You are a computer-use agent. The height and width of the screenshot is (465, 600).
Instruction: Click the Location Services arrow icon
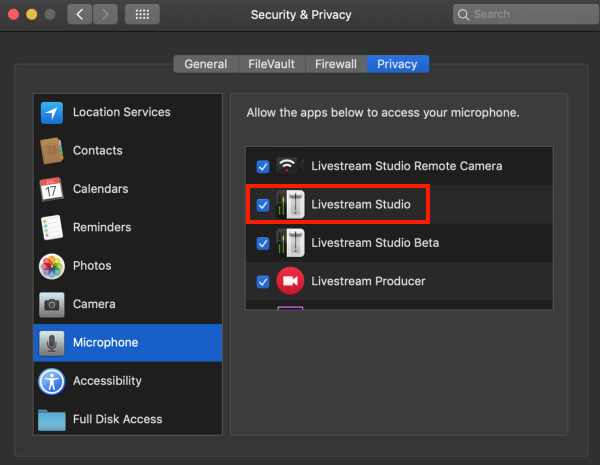point(52,113)
